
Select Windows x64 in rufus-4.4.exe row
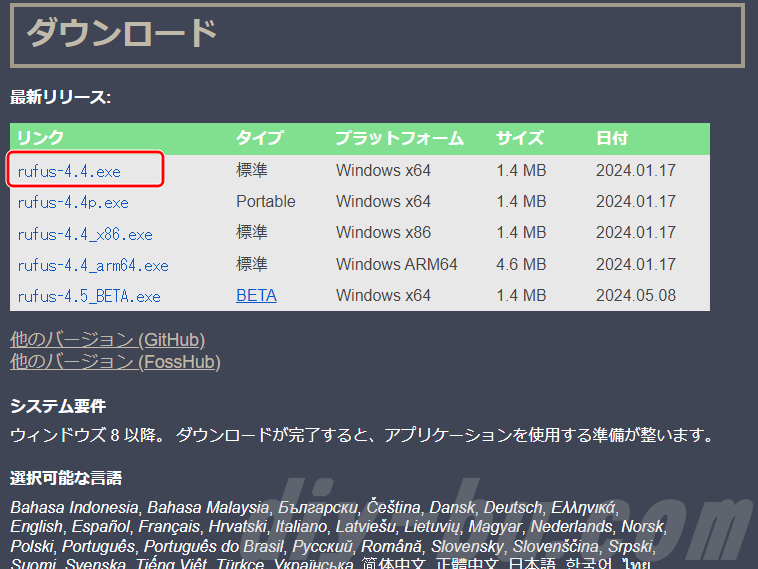pyautogui.click(x=383, y=170)
